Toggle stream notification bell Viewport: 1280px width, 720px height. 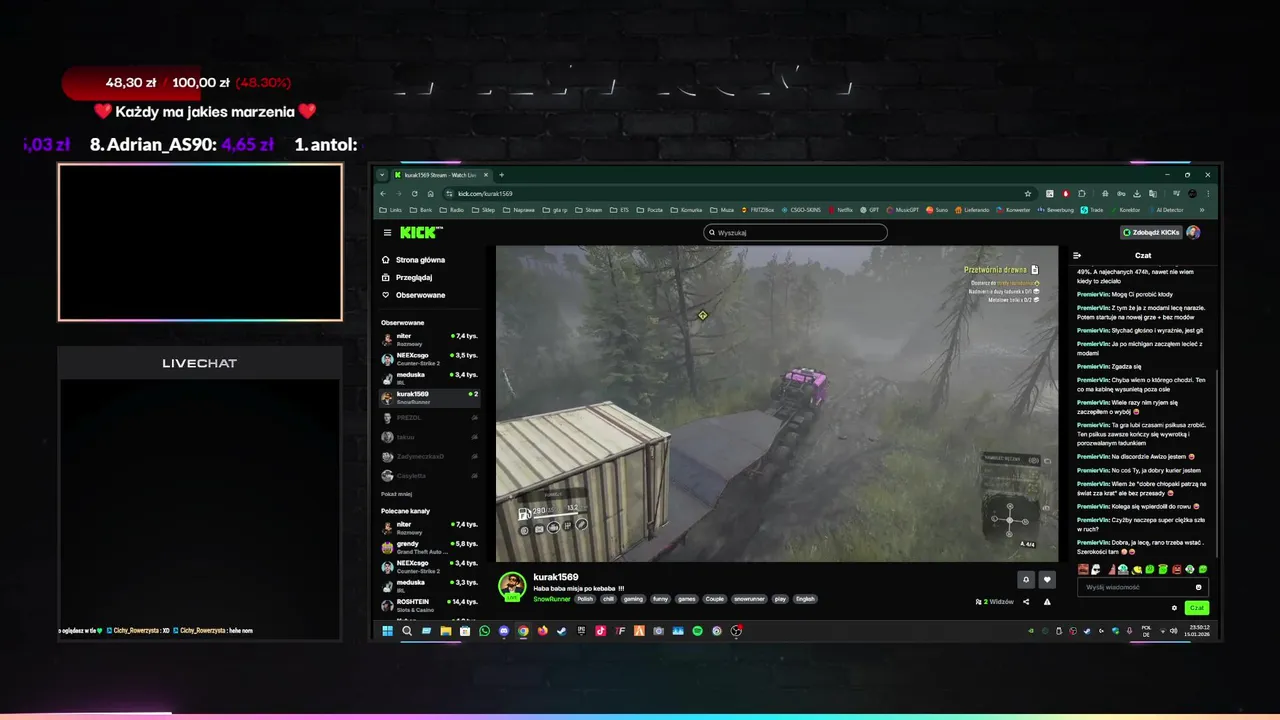coord(1025,579)
